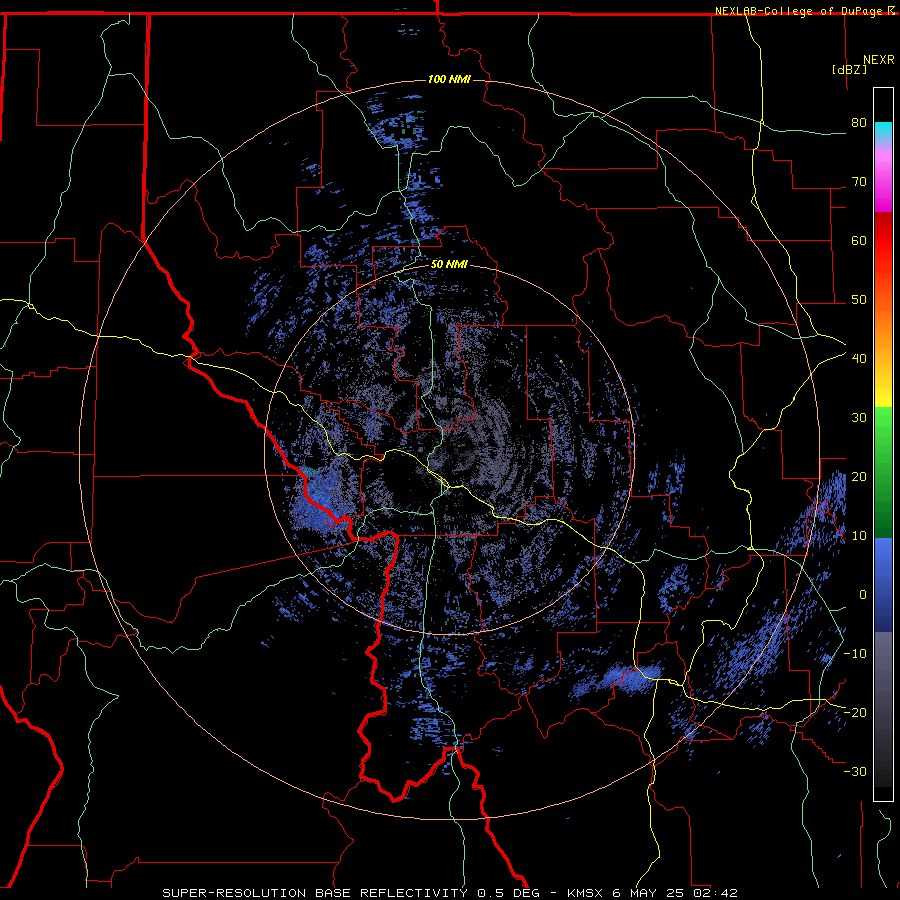
Task: Click the 40 value on dBZ scale
Action: 859,359
